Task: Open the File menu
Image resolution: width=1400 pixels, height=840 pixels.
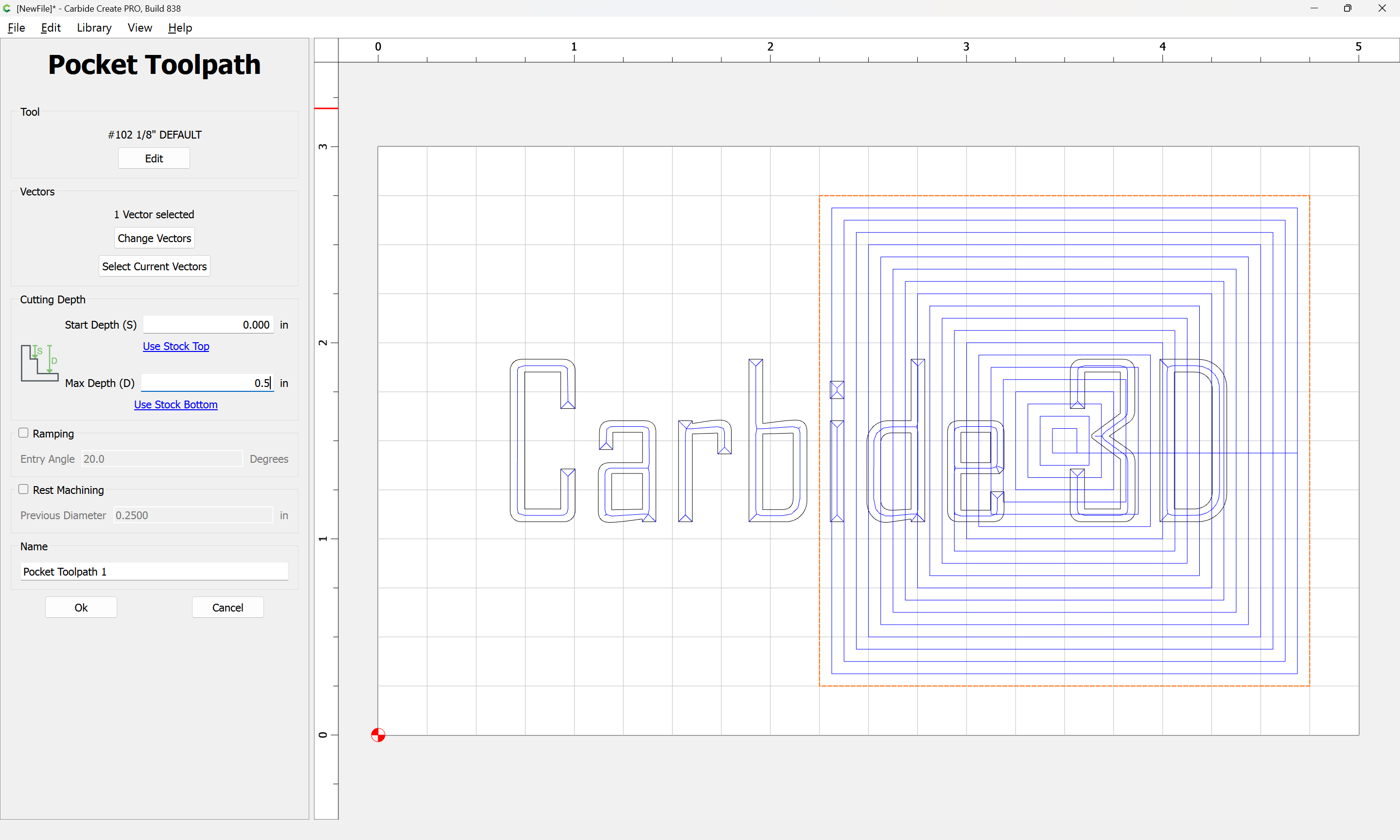Action: 16,28
